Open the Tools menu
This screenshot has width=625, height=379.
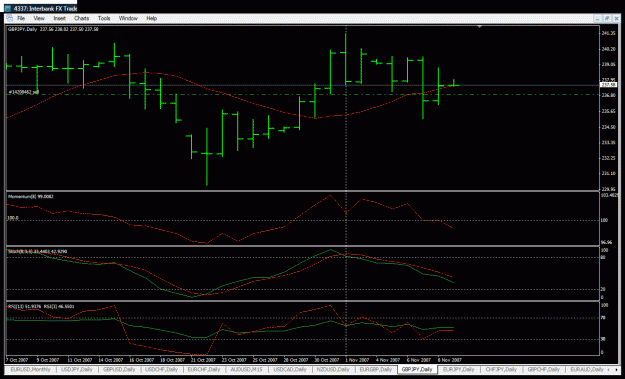(x=104, y=18)
